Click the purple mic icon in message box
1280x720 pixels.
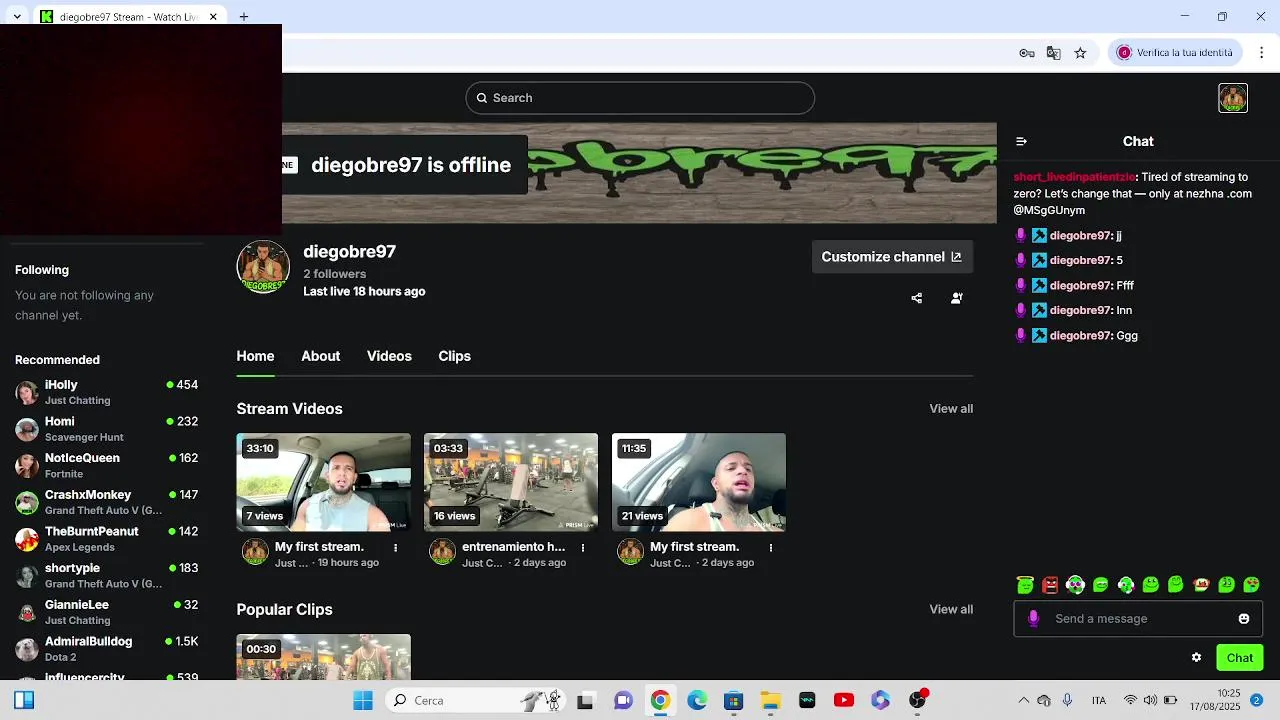click(1033, 619)
